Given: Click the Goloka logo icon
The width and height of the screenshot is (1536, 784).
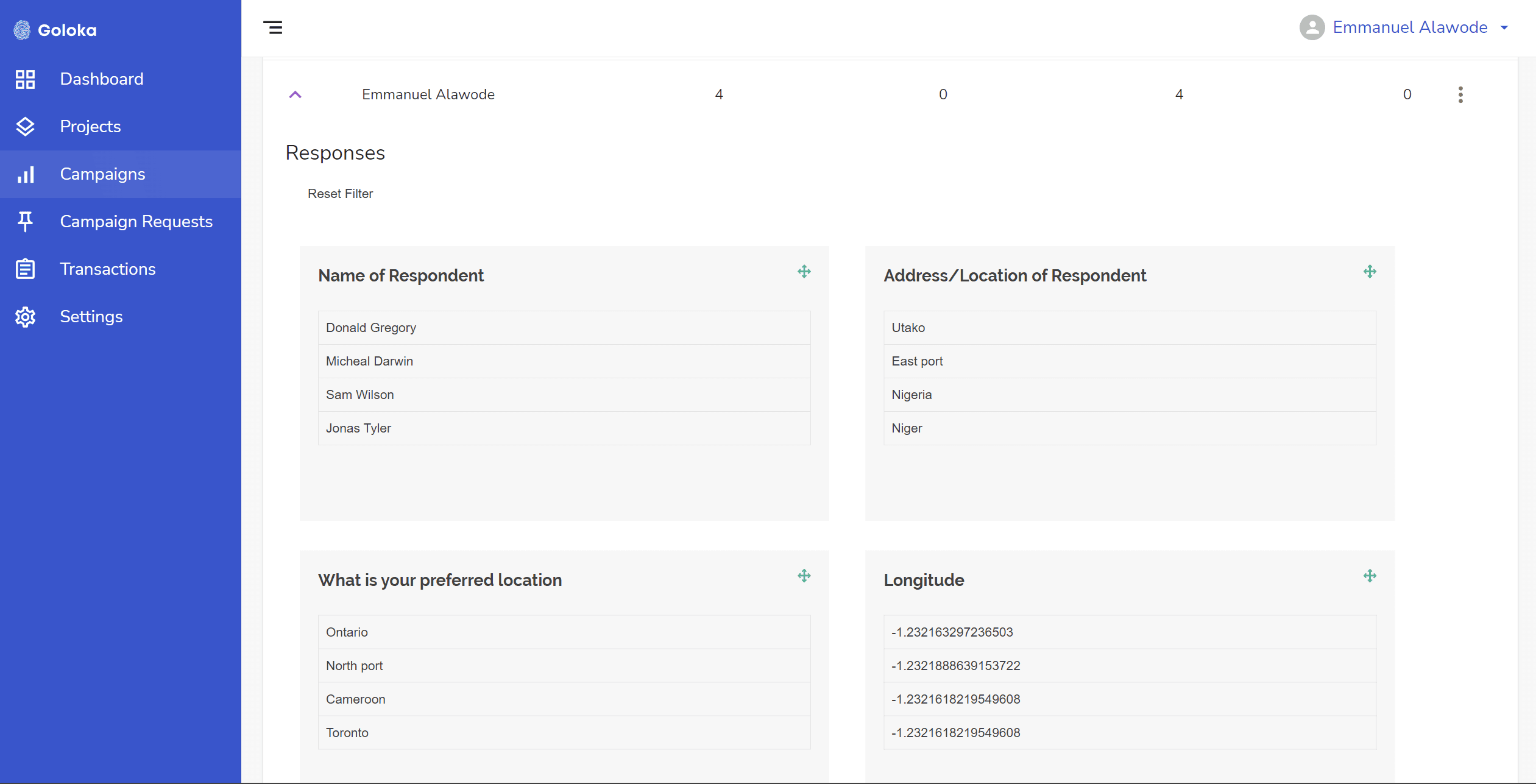Looking at the screenshot, I should (x=22, y=30).
